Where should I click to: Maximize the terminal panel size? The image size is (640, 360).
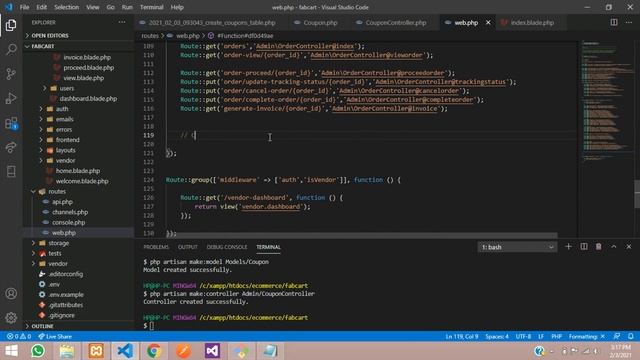point(613,247)
